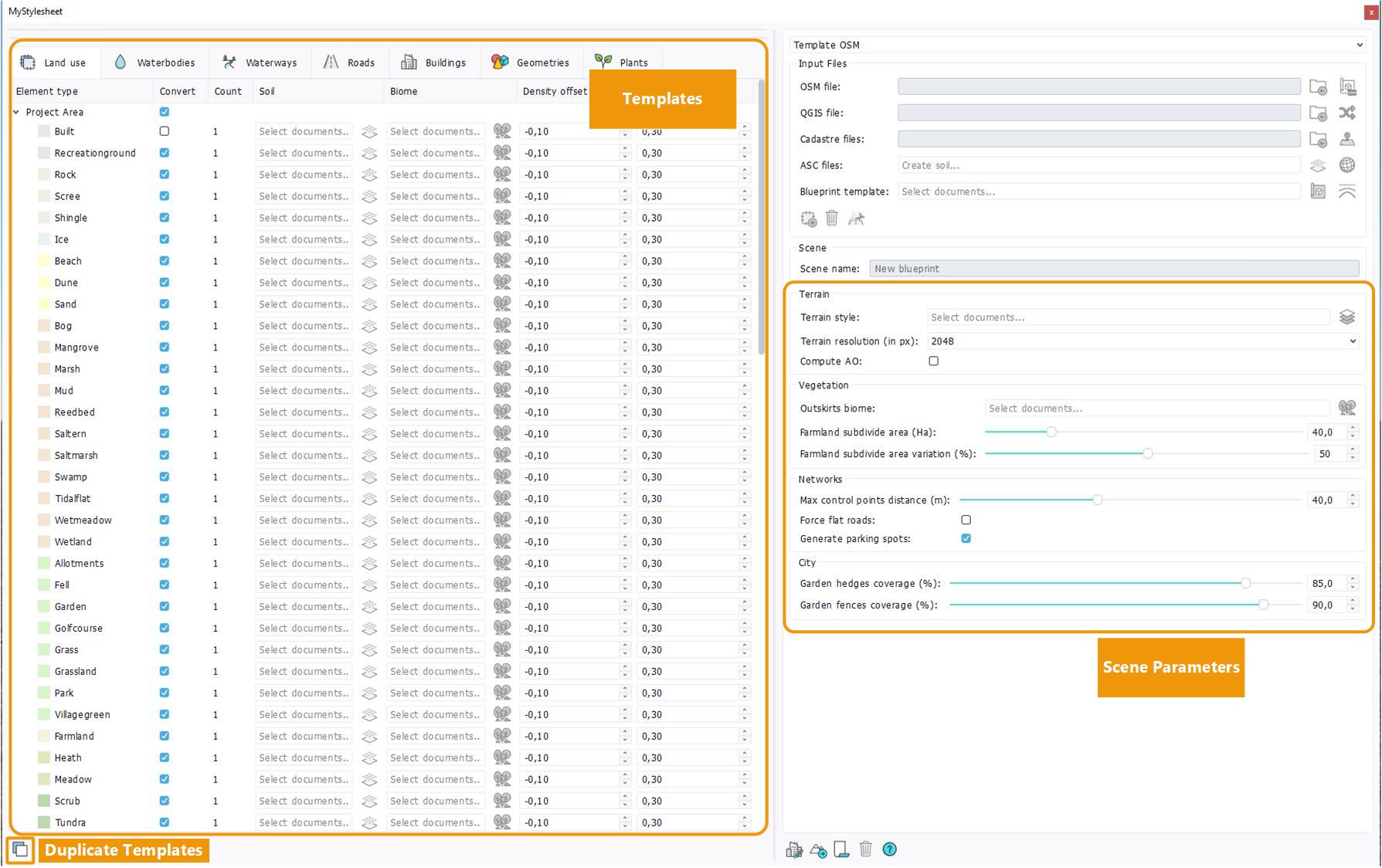Check the Convert box for Built

(165, 132)
